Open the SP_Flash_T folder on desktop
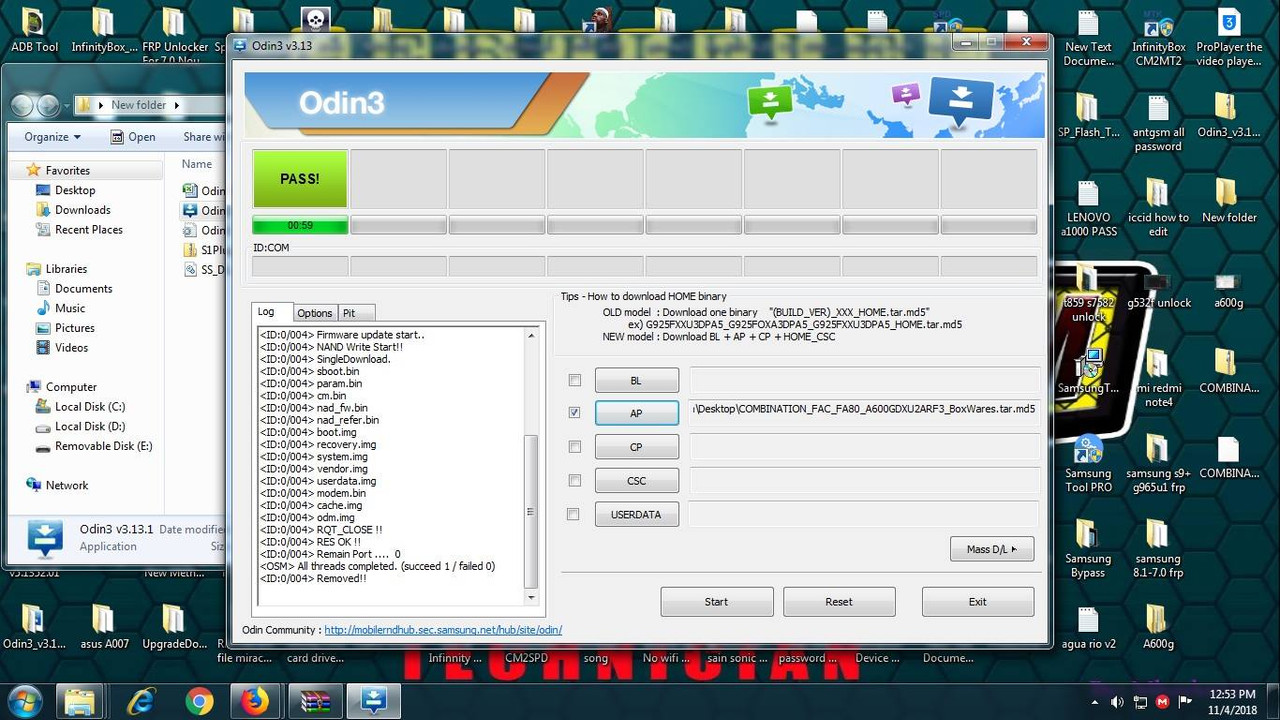 pos(1088,116)
